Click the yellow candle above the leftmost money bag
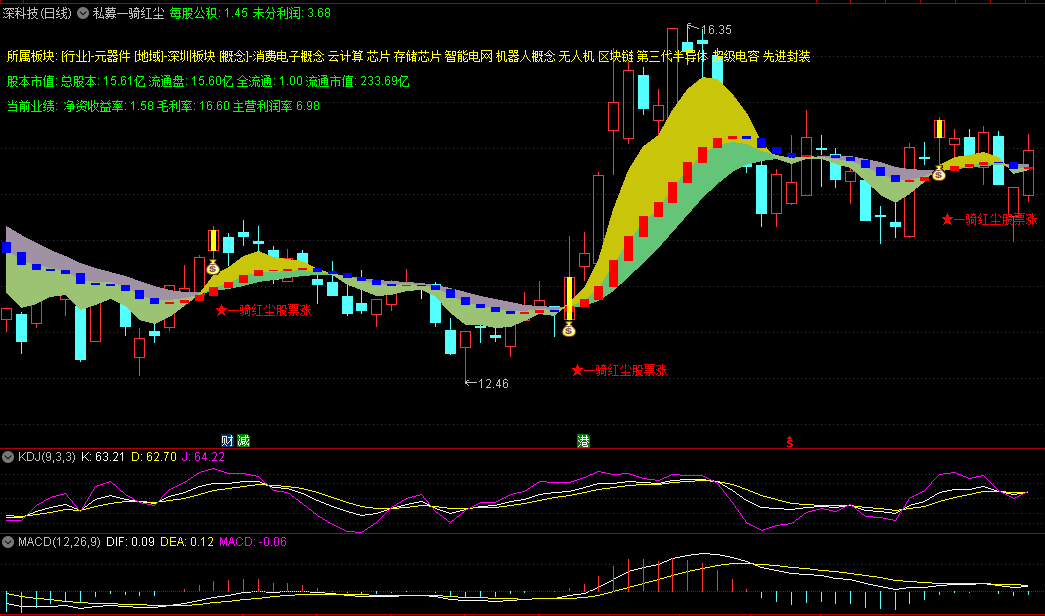The height and width of the screenshot is (616, 1045). pos(213,240)
